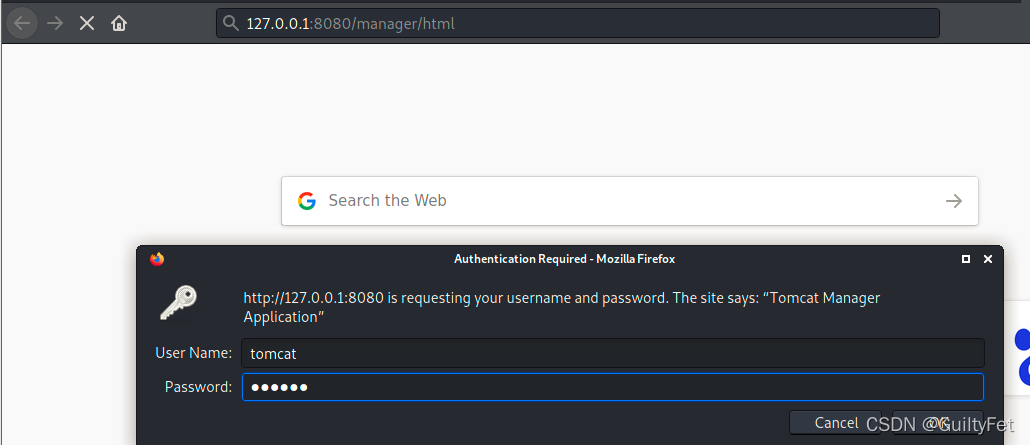The width and height of the screenshot is (1030, 445).
Task: Click the Password label
Action: pyautogui.click(x=198, y=387)
